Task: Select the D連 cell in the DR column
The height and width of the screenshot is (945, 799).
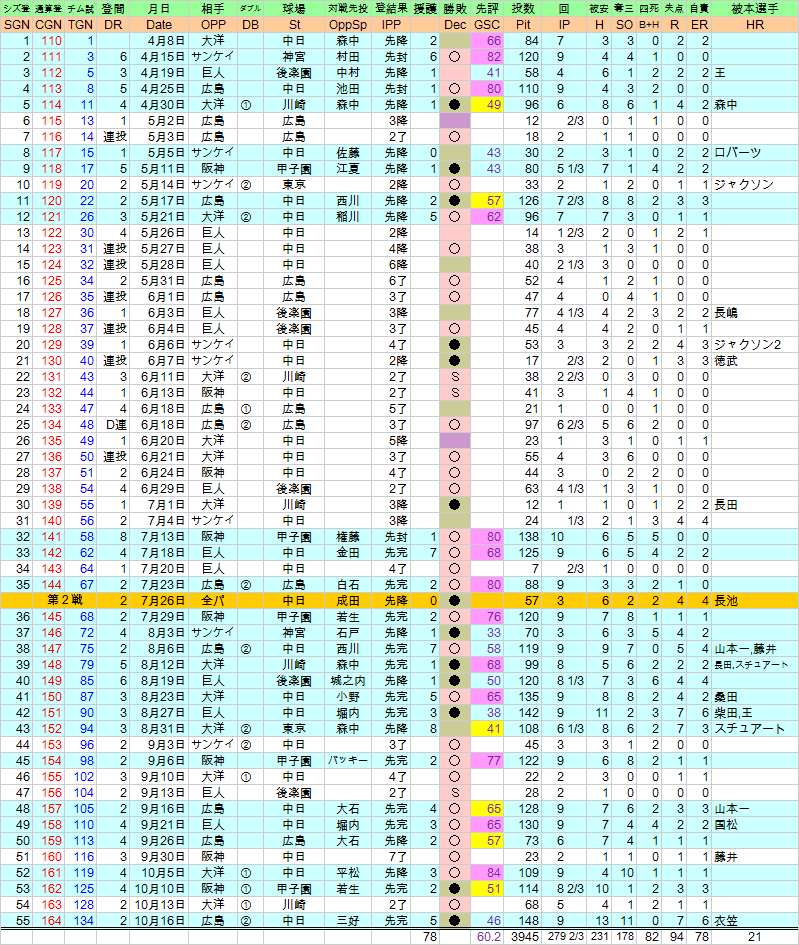Action: click(113, 425)
